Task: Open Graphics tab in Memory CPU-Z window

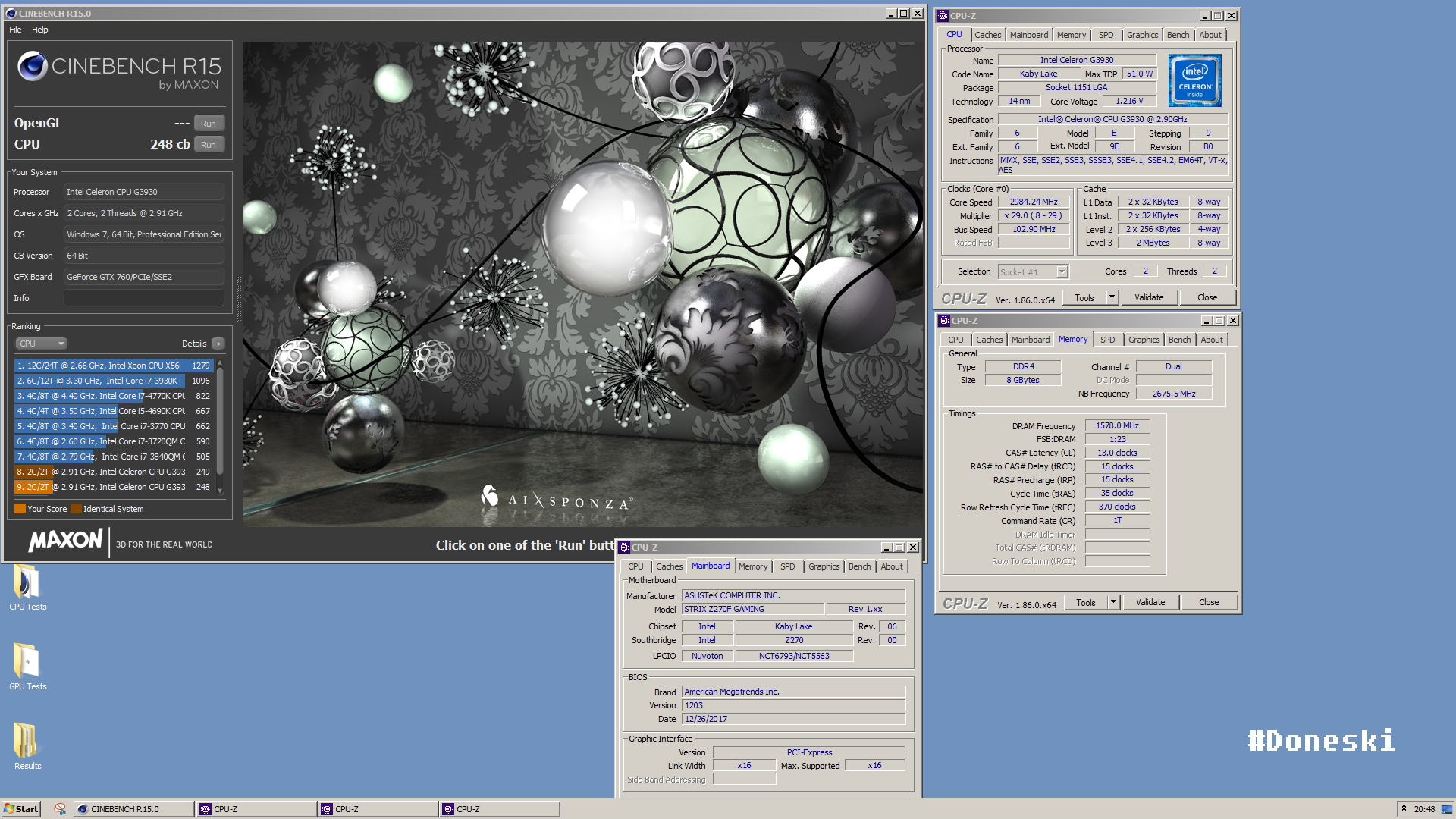Action: point(1144,340)
